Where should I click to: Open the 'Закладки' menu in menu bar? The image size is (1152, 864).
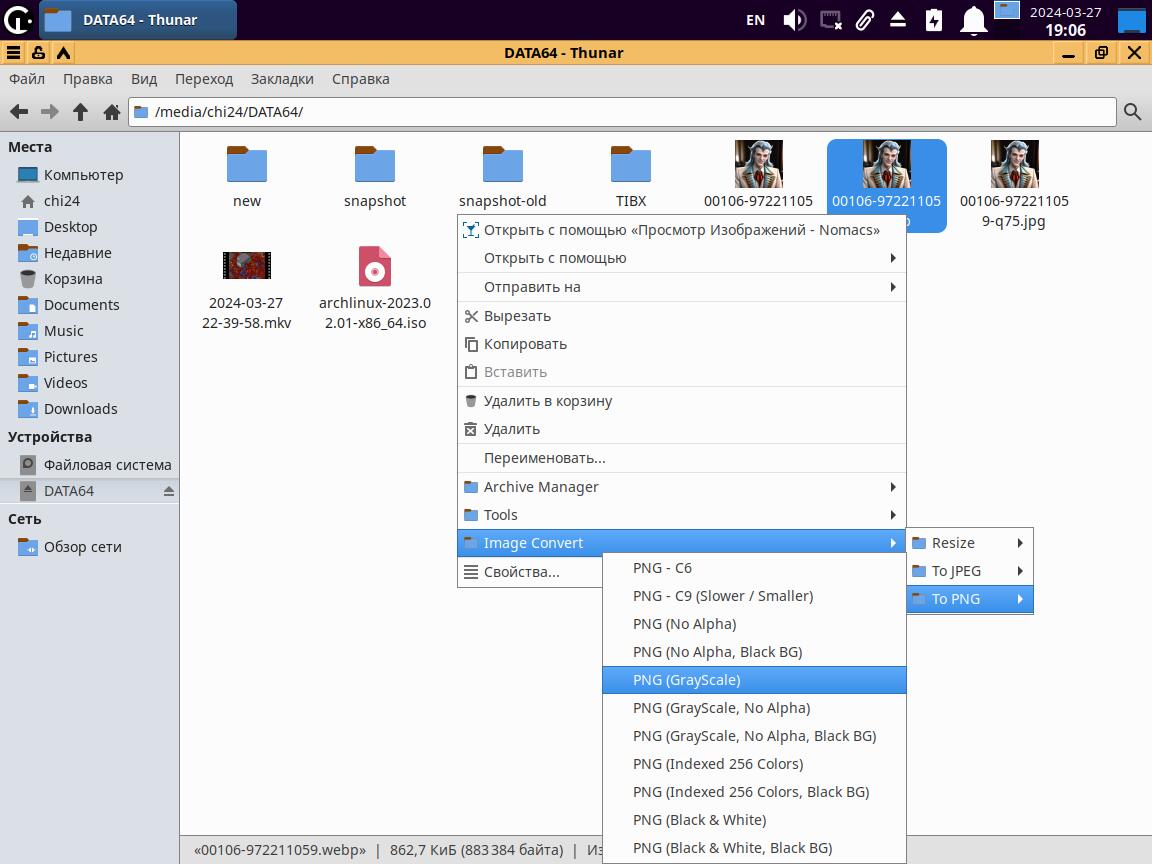(x=282, y=79)
